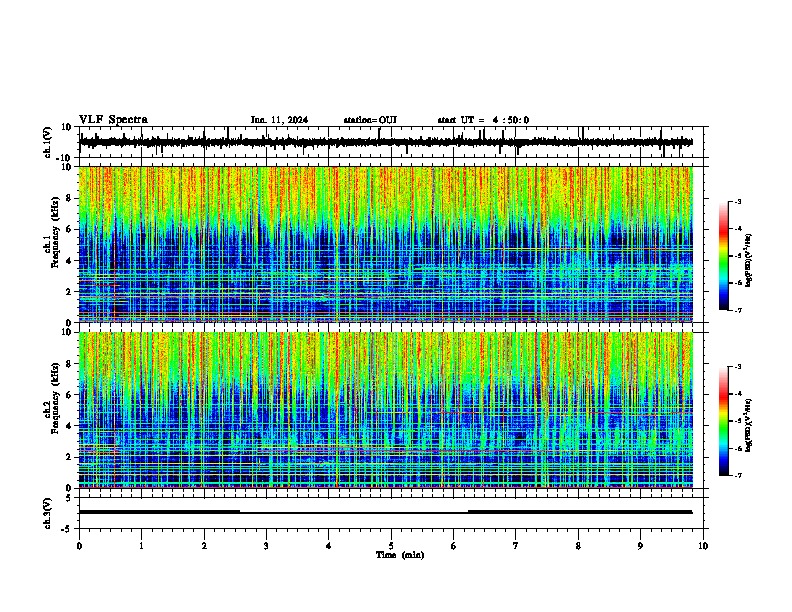Viewport: 792px width, 612px height.
Task: Click time-axis tick label "7"
Action: click(x=516, y=546)
